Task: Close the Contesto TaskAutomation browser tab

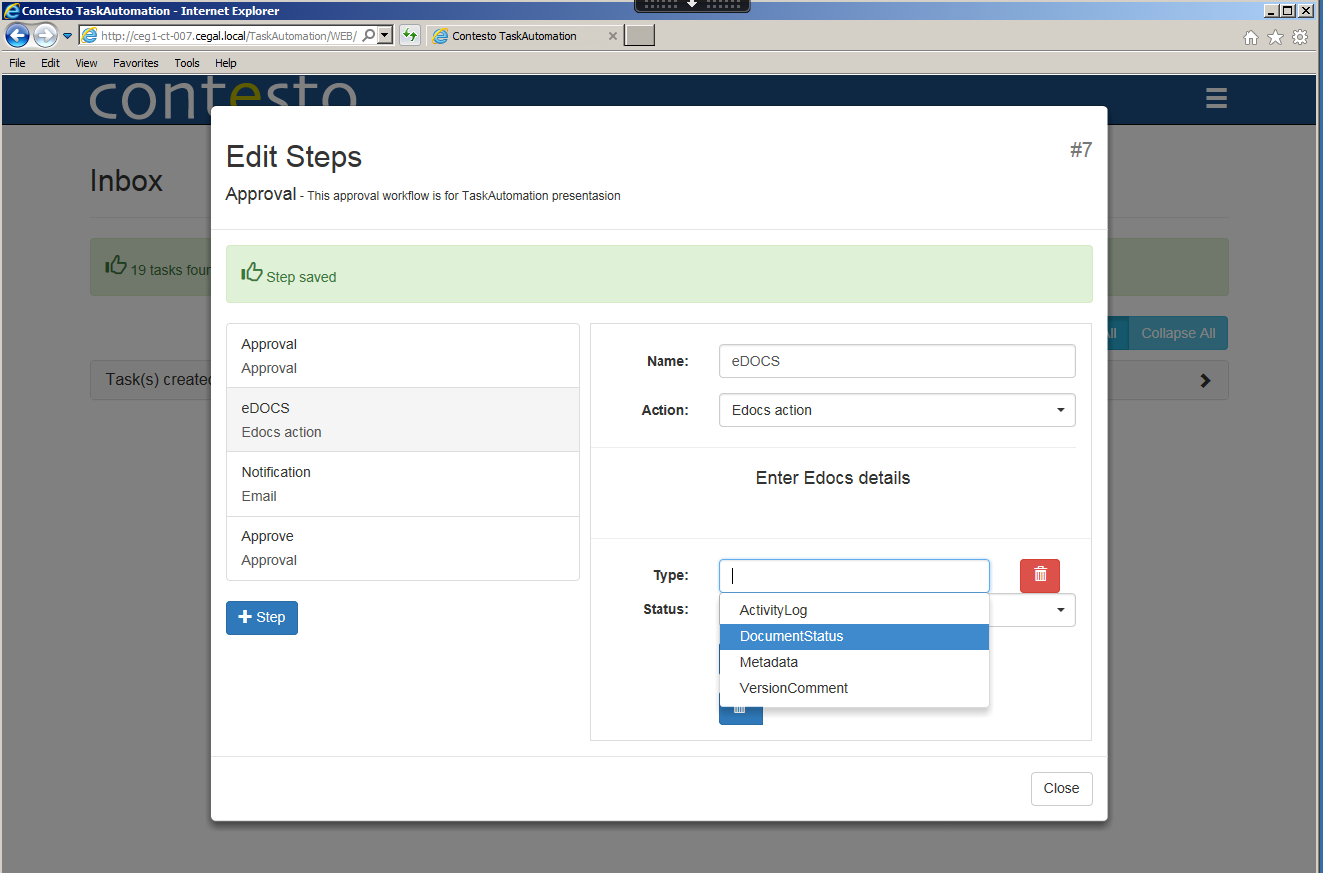Action: (x=613, y=36)
